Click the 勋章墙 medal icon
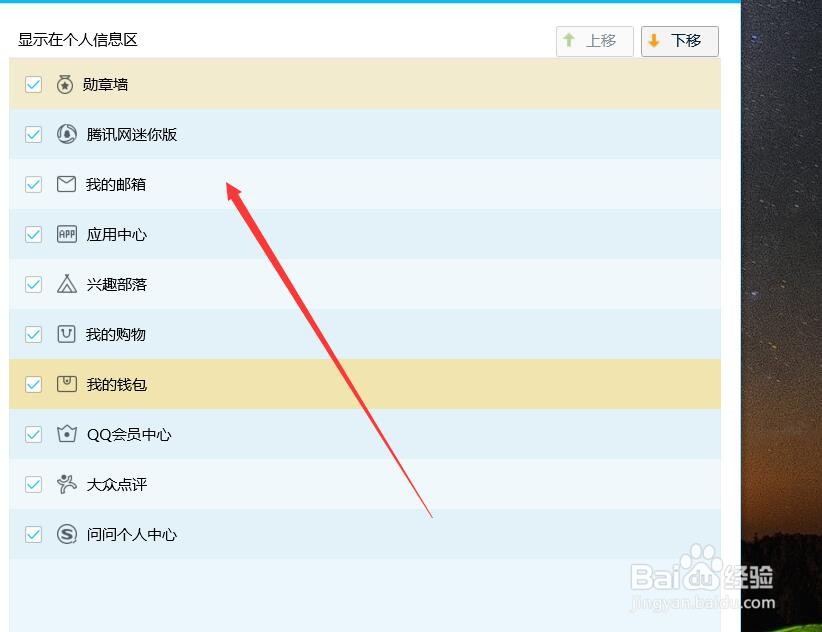The image size is (822, 632). click(65, 84)
